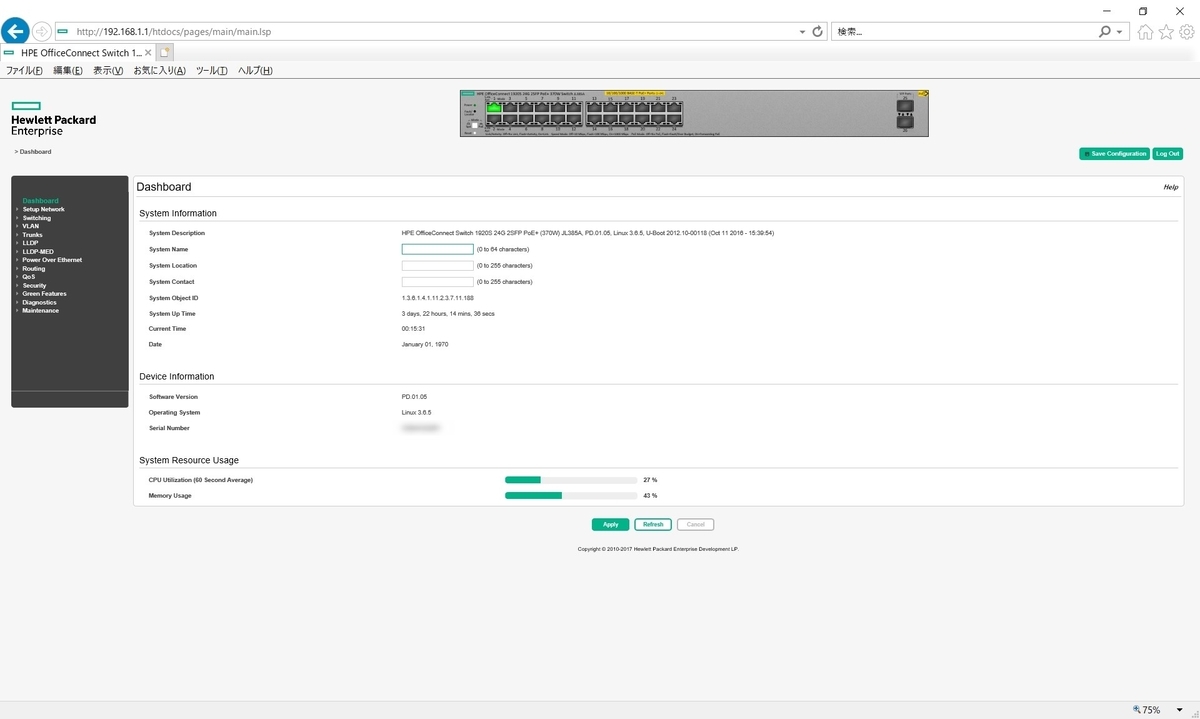Screen dimensions: 1200x719
Task: Expand the Routing menu
Action: pos(33,268)
